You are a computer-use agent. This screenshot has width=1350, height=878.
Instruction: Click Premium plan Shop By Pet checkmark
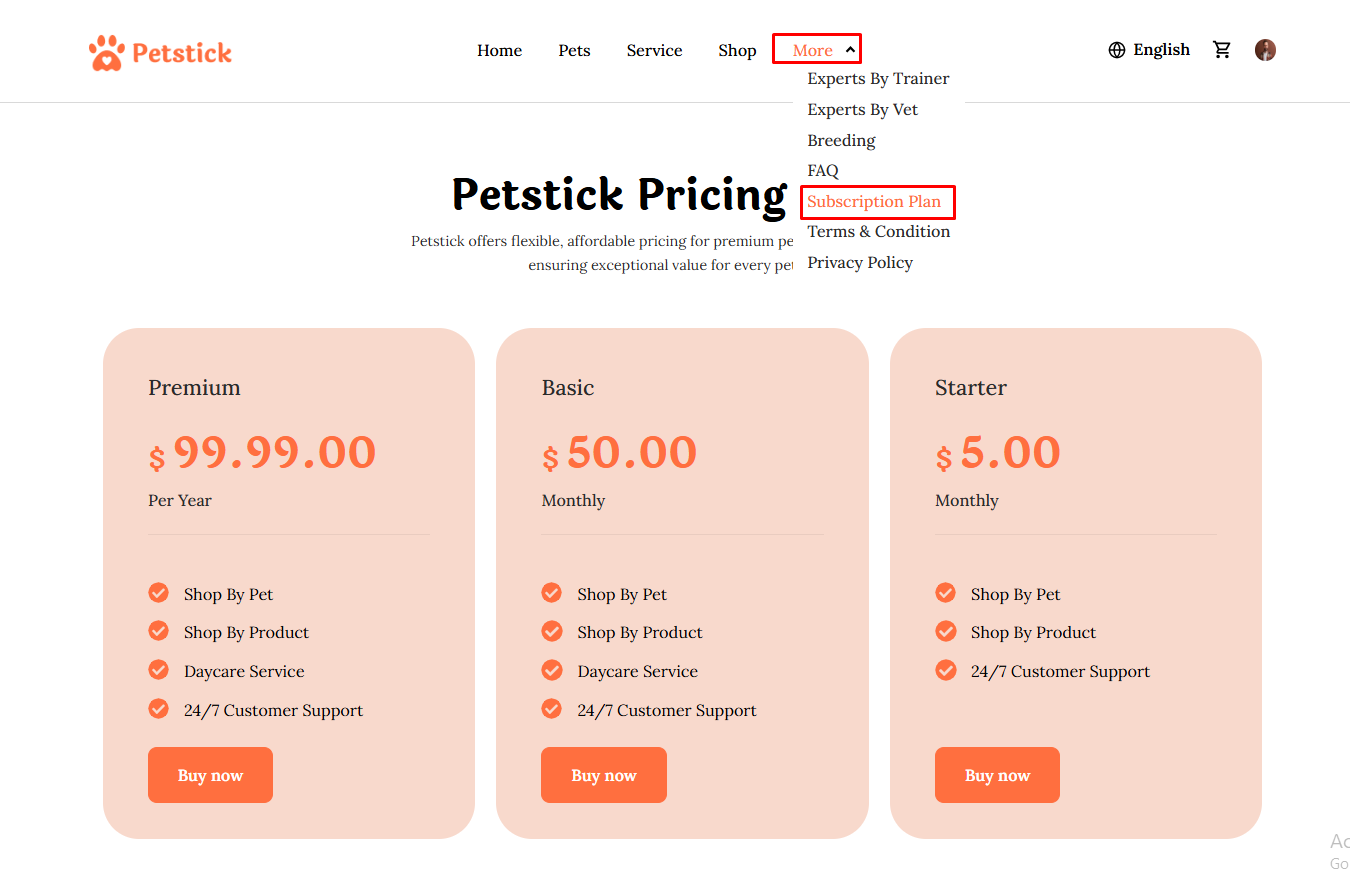[x=158, y=593]
